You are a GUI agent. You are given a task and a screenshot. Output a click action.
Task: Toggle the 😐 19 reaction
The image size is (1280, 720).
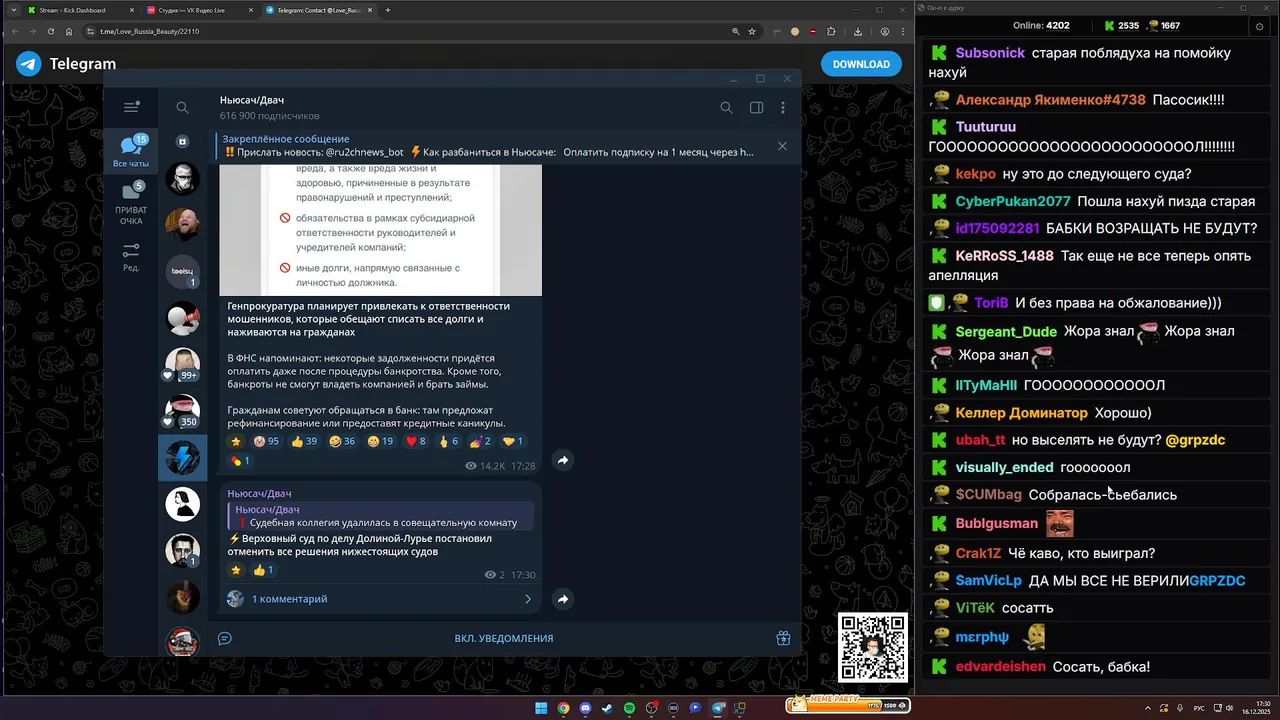point(380,441)
